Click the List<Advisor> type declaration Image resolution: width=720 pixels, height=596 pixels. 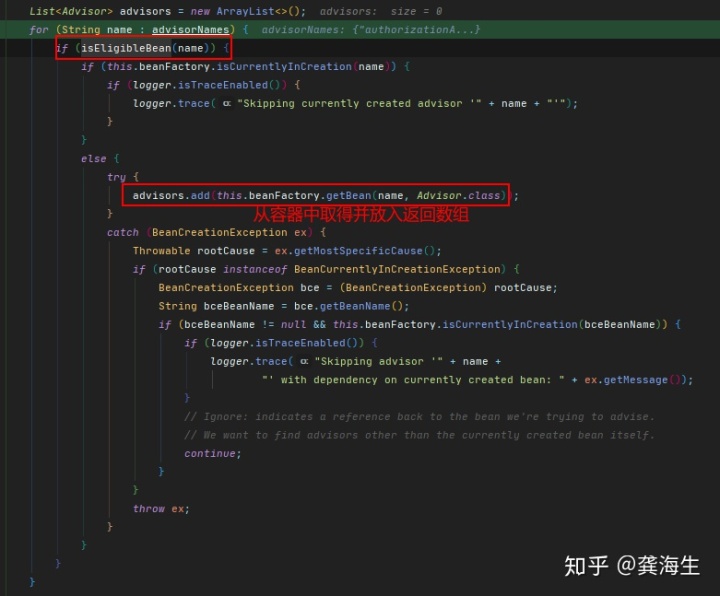(x=71, y=11)
